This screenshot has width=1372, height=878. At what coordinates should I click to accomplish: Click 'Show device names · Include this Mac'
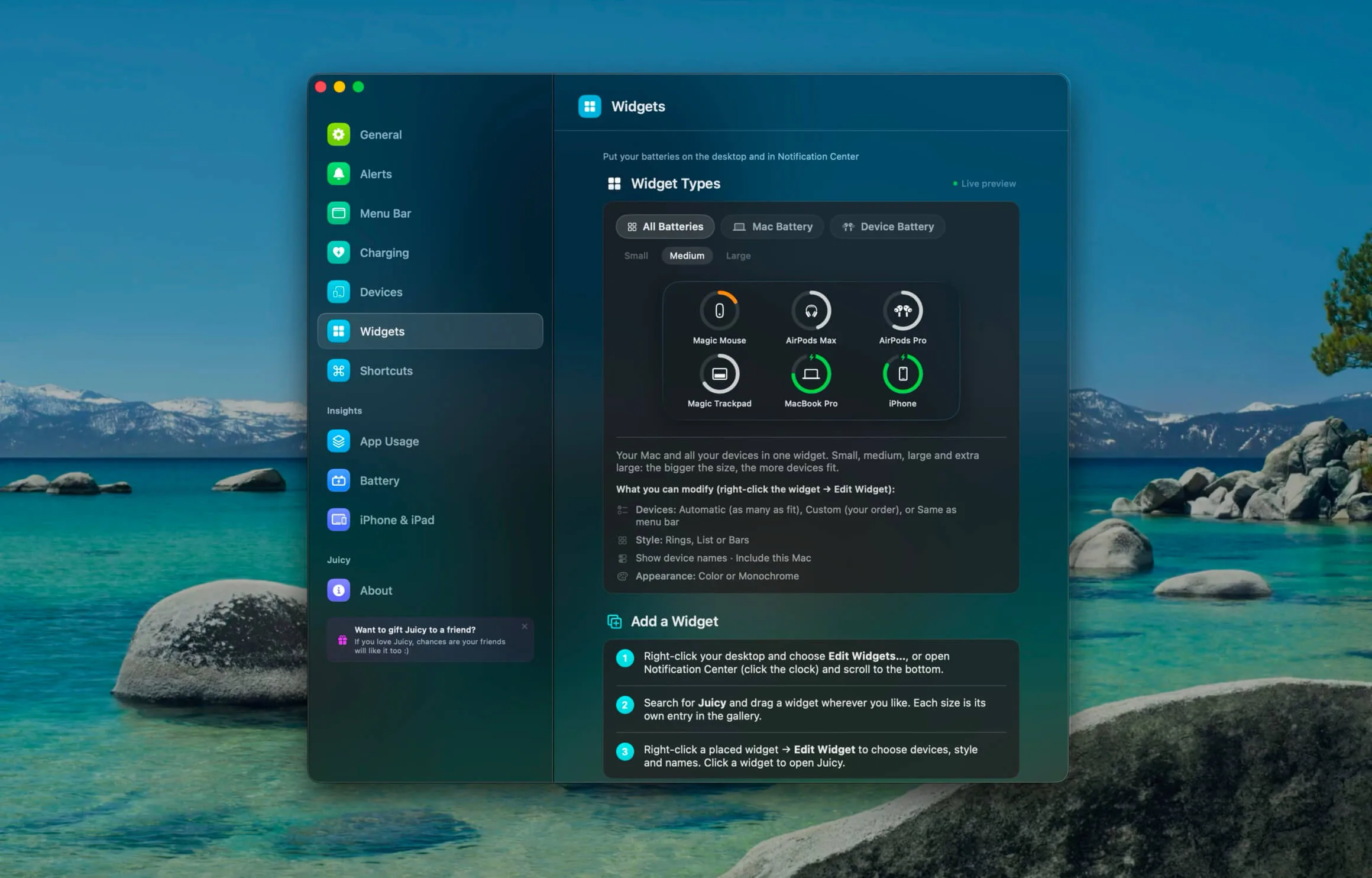click(723, 558)
